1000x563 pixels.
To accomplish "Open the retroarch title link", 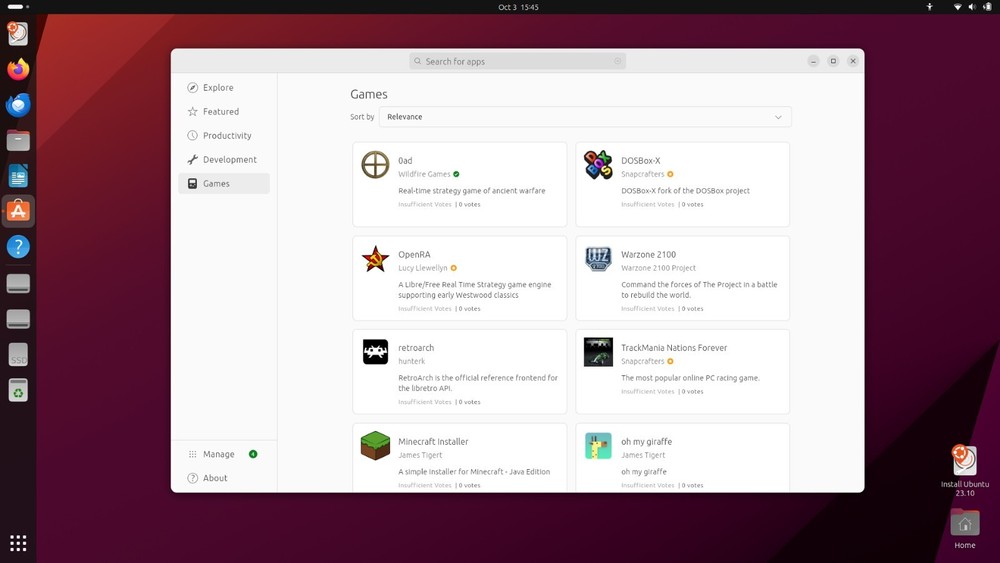I will coord(416,348).
